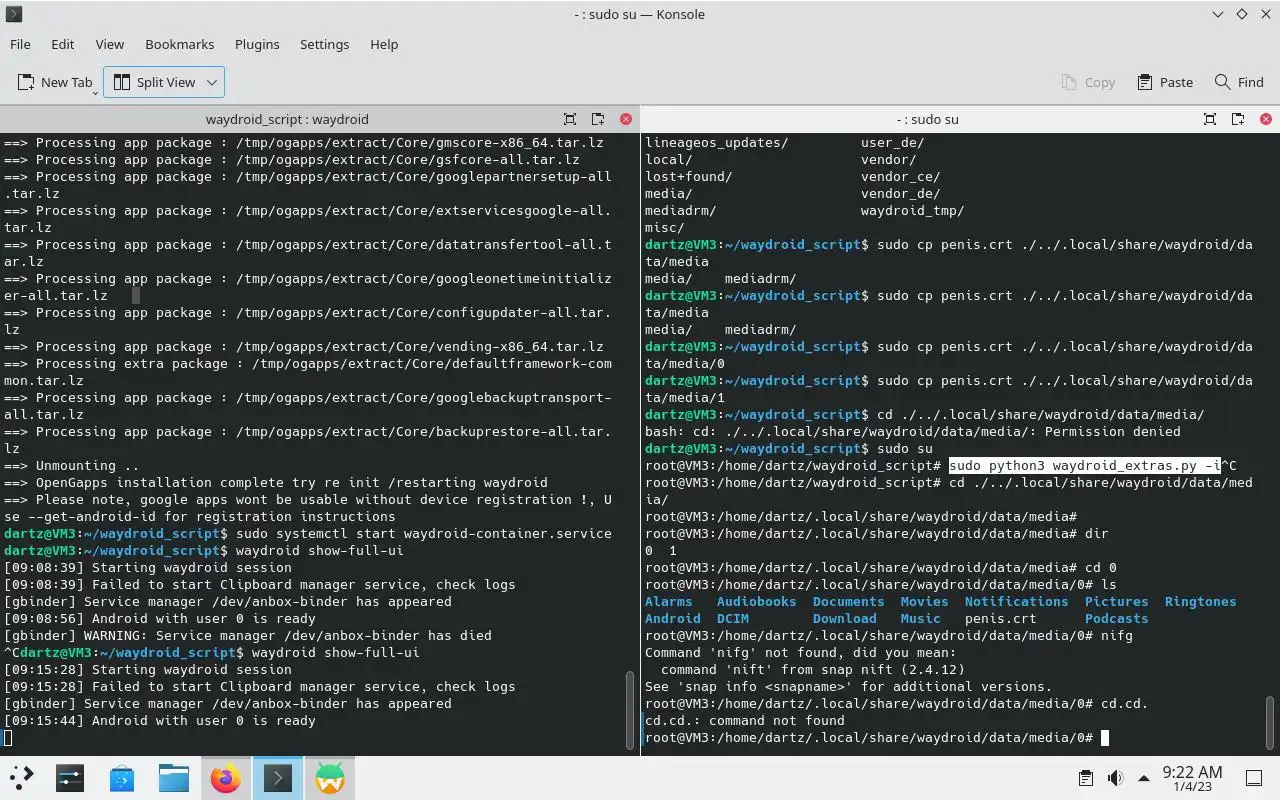Open the Settings menu

[x=324, y=44]
